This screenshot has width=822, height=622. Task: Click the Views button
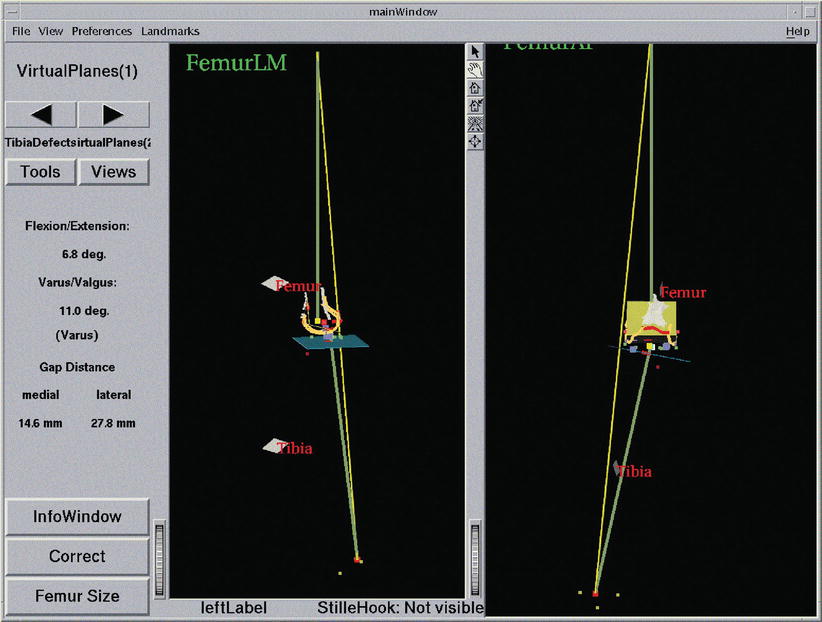pyautogui.click(x=113, y=172)
